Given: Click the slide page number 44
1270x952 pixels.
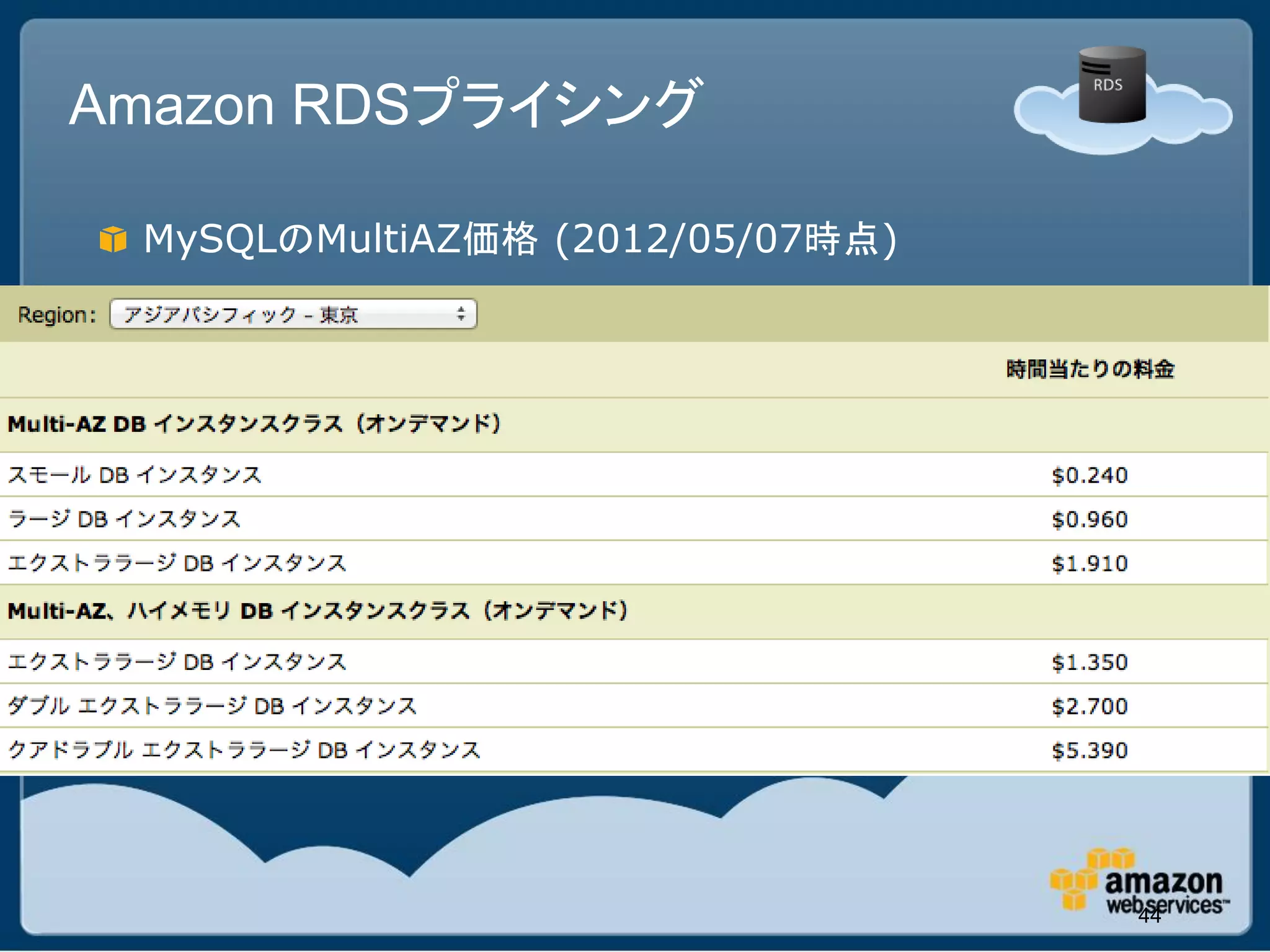Looking at the screenshot, I should [1149, 915].
